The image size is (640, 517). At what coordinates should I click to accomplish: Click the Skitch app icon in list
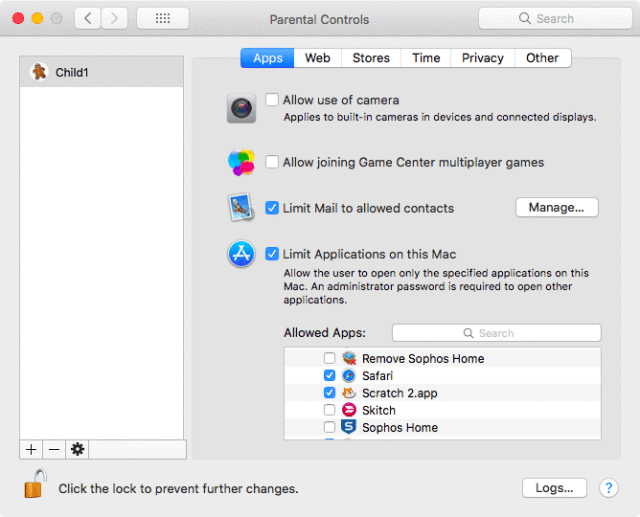[349, 410]
